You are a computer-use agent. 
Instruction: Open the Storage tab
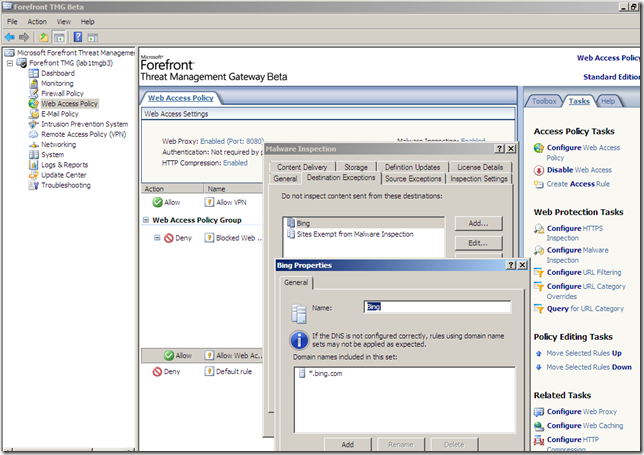[x=356, y=167]
